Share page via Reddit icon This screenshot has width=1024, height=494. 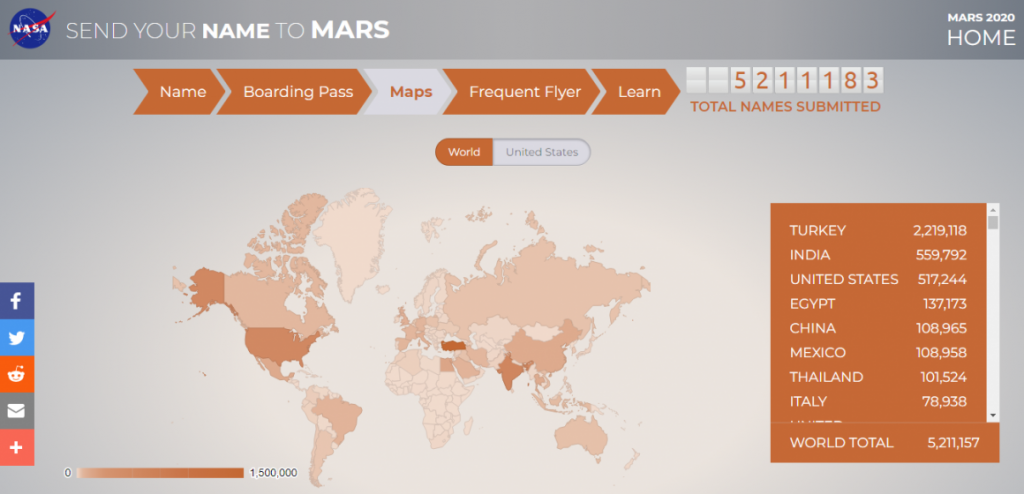point(17,375)
